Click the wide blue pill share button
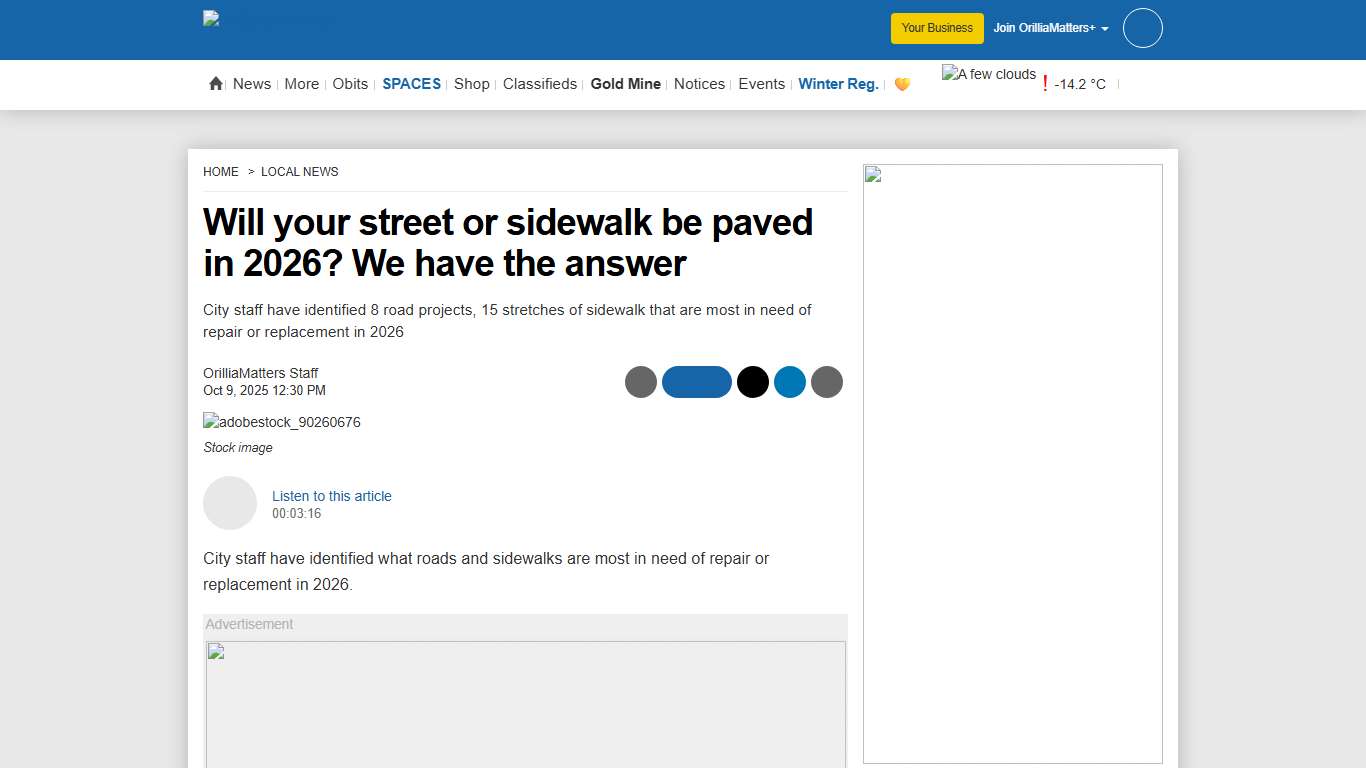Viewport: 1366px width, 768px height. pyautogui.click(x=697, y=382)
